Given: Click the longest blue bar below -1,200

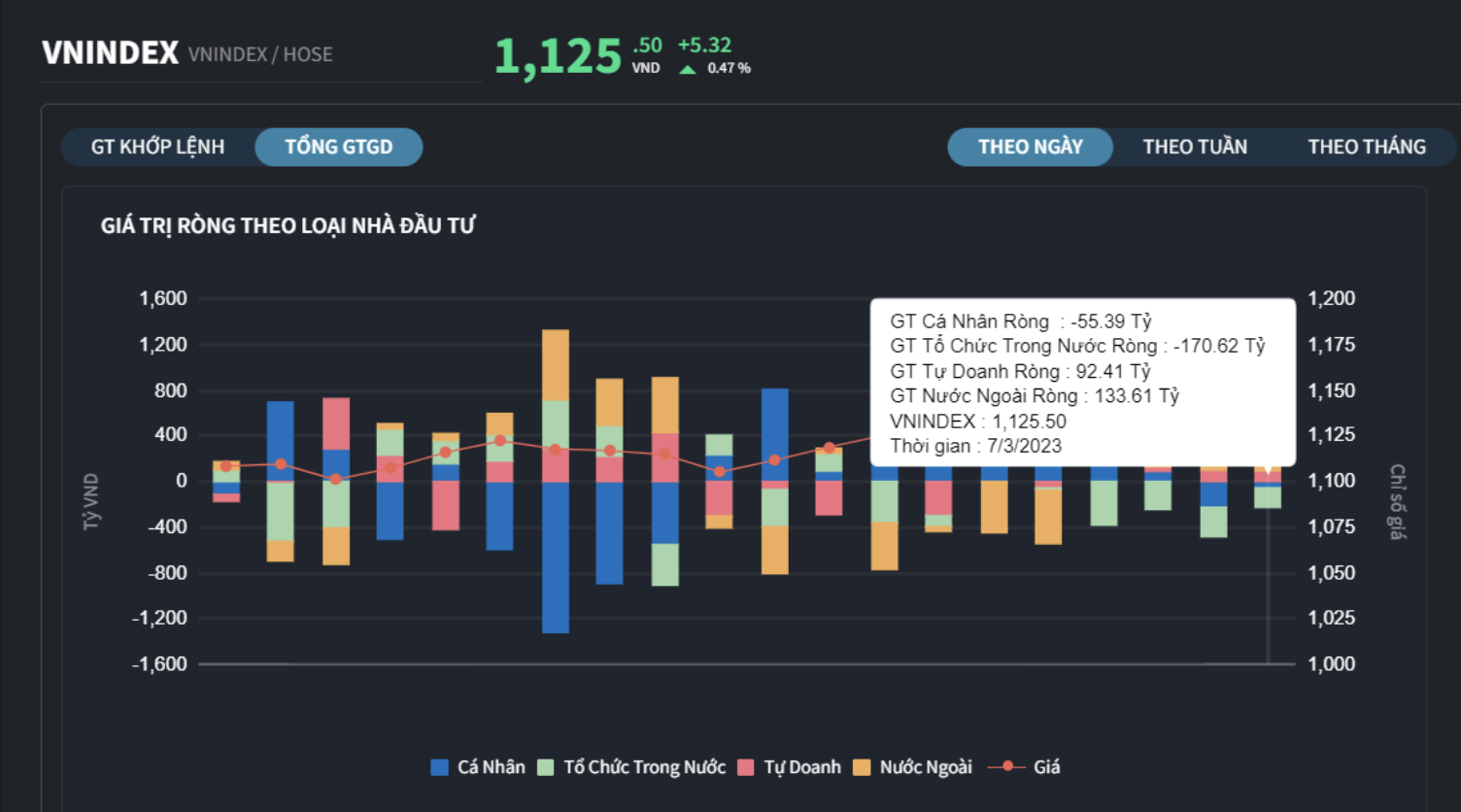Looking at the screenshot, I should pyautogui.click(x=556, y=557).
